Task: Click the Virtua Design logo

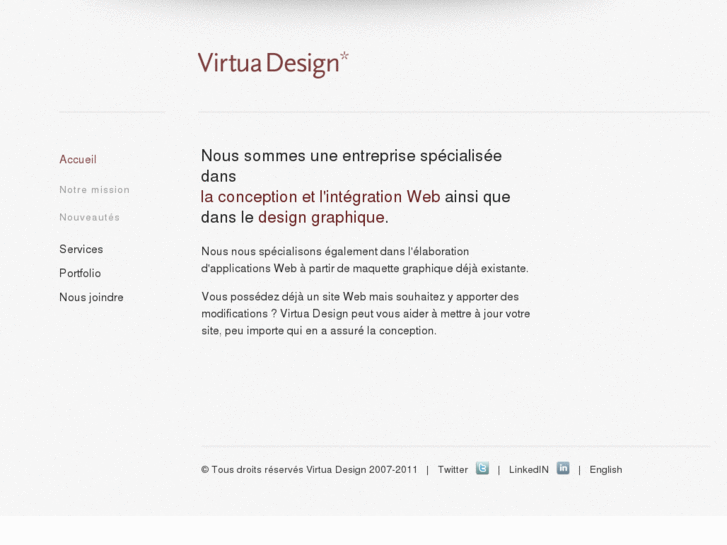Action: pyautogui.click(x=273, y=64)
